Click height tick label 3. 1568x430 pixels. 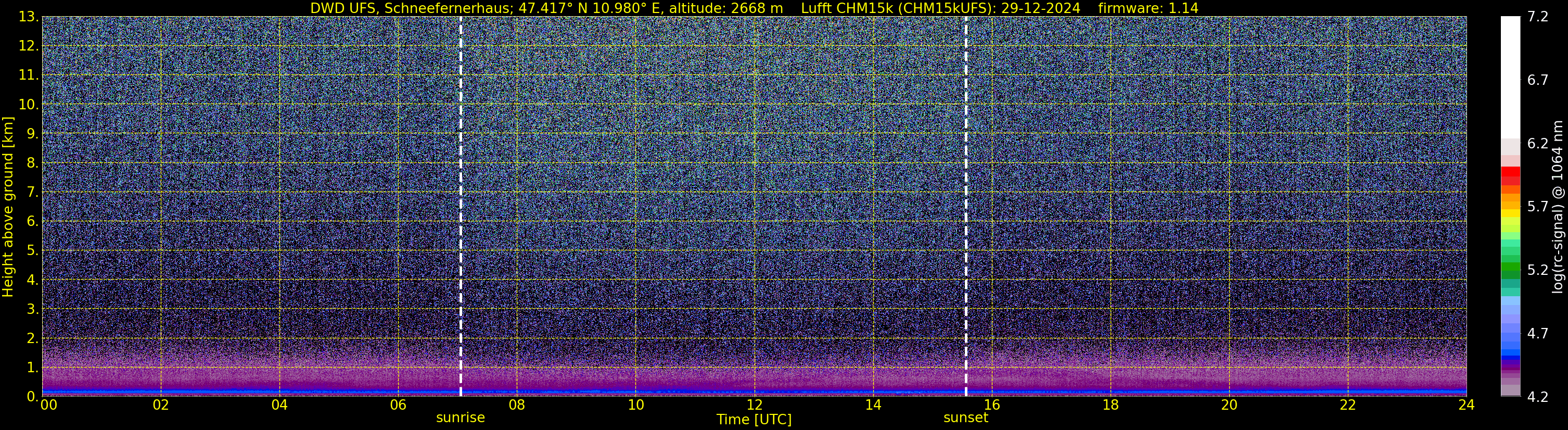pyautogui.click(x=32, y=309)
